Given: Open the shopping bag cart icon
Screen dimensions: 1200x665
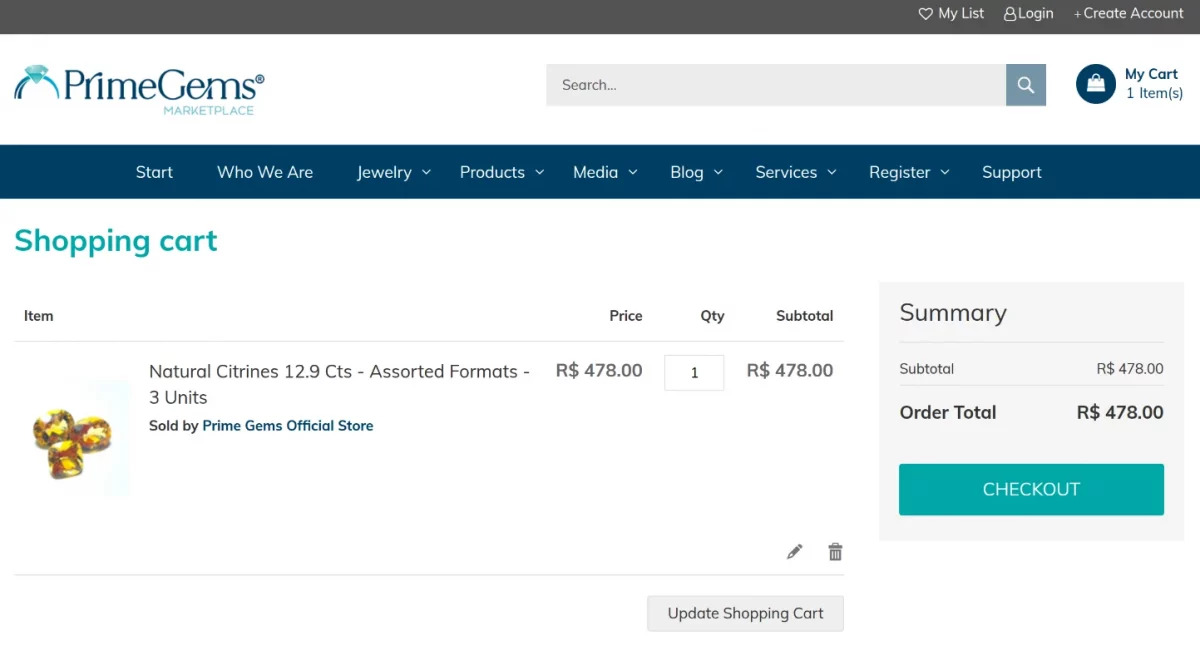Looking at the screenshot, I should pos(1095,84).
